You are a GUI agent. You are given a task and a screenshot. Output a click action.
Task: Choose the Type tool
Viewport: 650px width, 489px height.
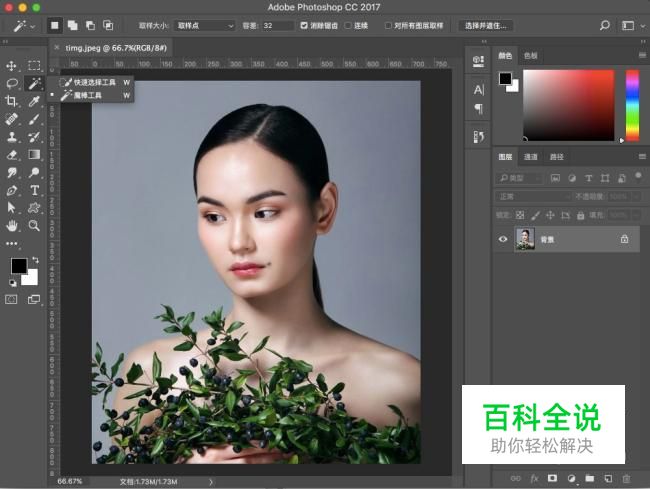point(34,190)
